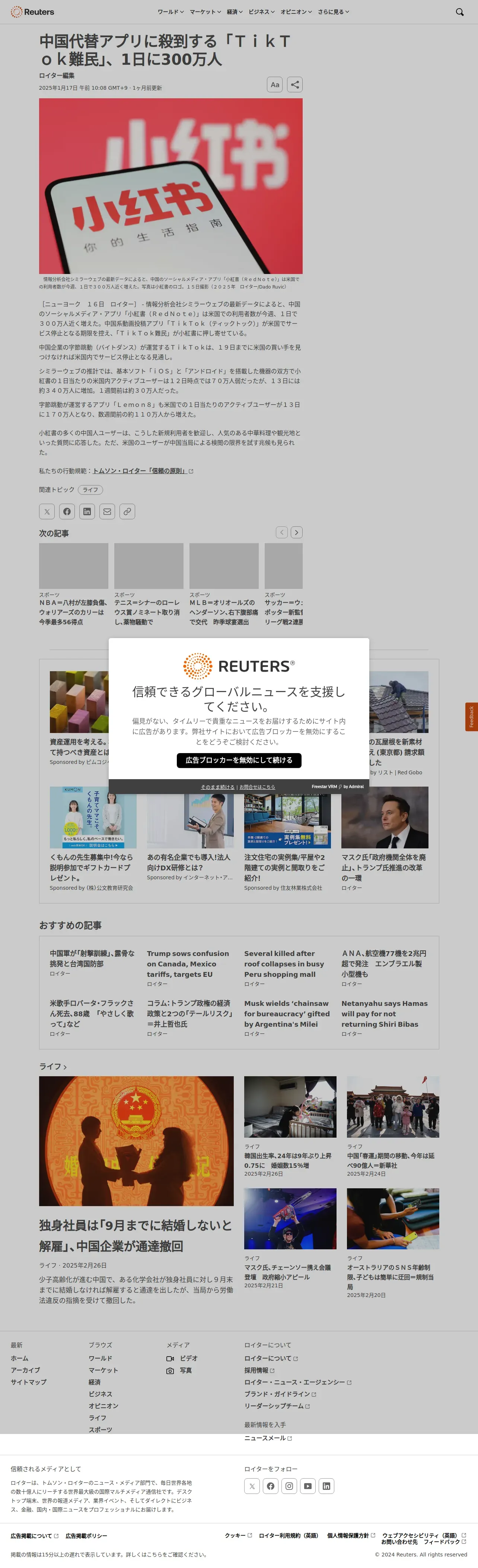The width and height of the screenshot is (478, 1568).
Task: Share article on Facebook below article
Action: (x=67, y=511)
